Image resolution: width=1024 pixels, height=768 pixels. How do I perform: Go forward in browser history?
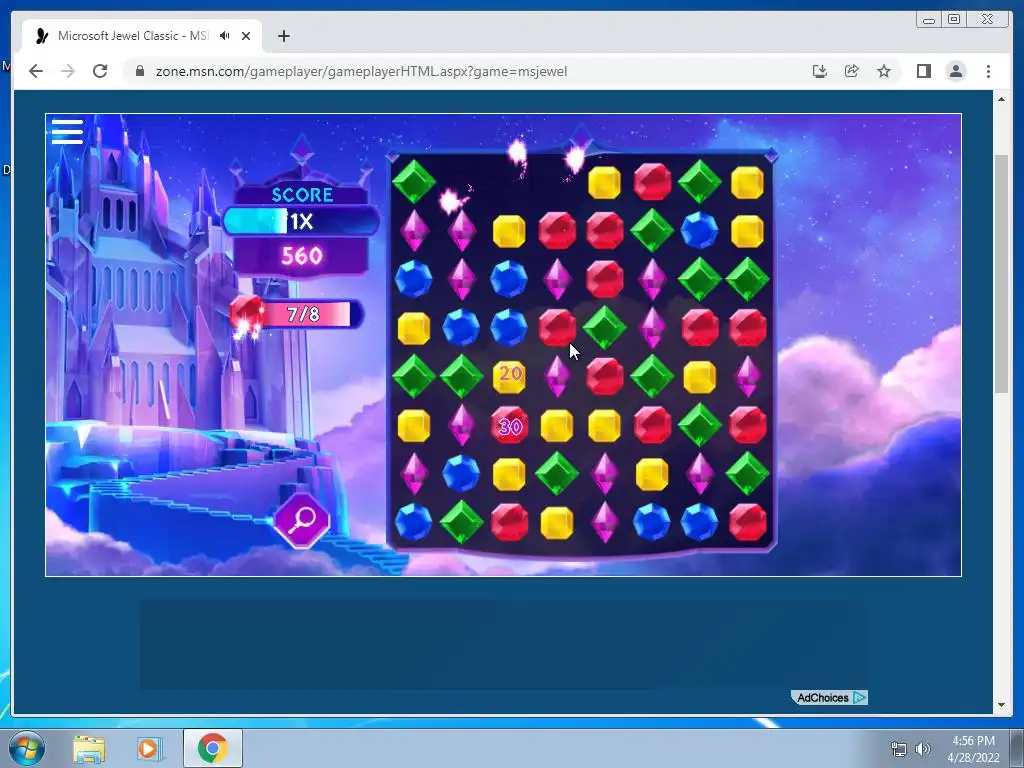(68, 71)
